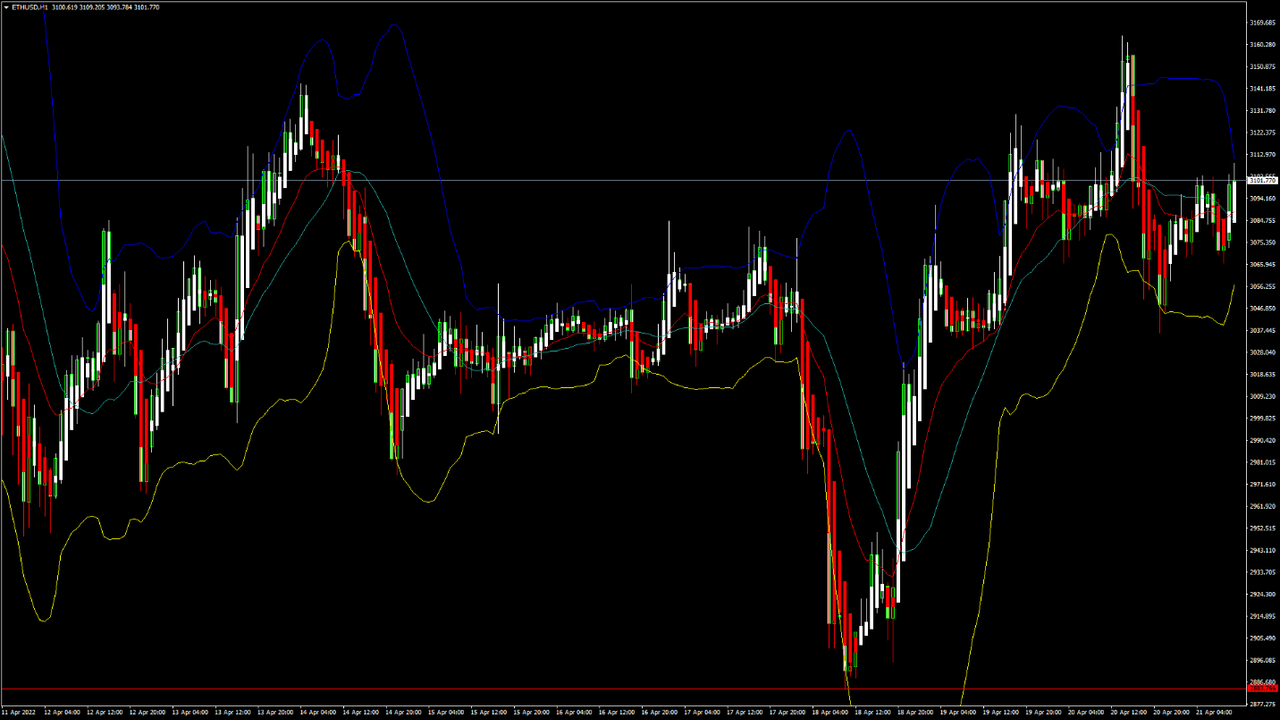1280x720 pixels.
Task: Click the 11 Apr 2022 date label
Action: 19,712
